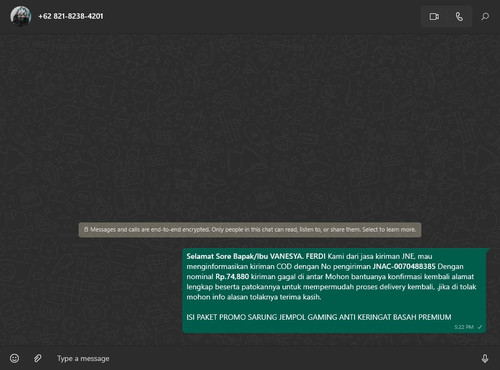The image size is (500, 370).
Task: Open contact info for +62 821-8238-4201
Action: click(x=71, y=16)
